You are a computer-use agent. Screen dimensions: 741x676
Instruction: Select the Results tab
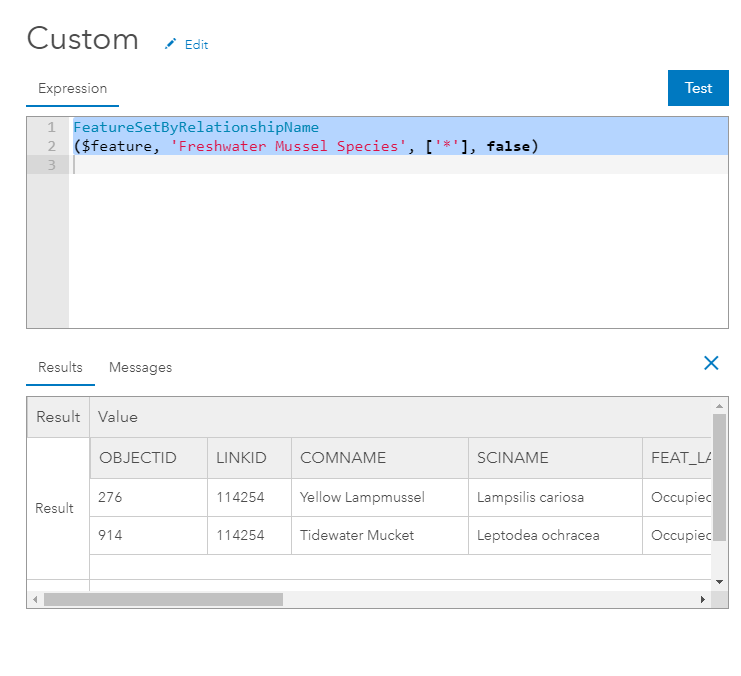[x=60, y=367]
